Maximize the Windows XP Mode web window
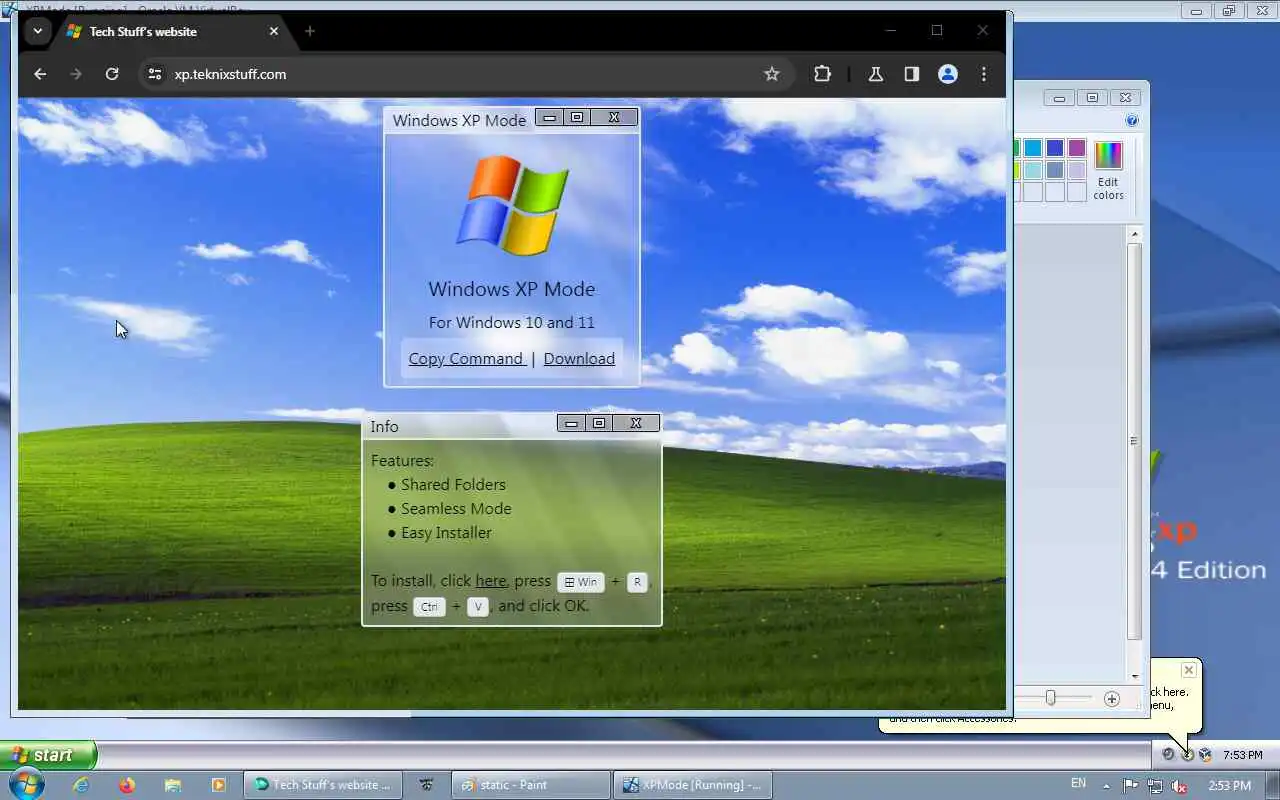 (x=577, y=117)
